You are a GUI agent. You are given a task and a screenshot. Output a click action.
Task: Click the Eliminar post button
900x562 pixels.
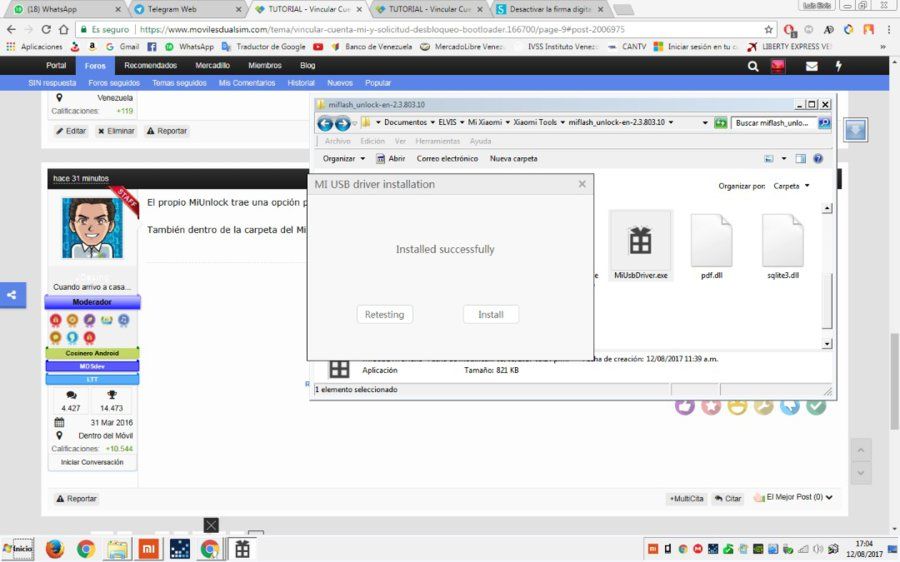[x=116, y=131]
